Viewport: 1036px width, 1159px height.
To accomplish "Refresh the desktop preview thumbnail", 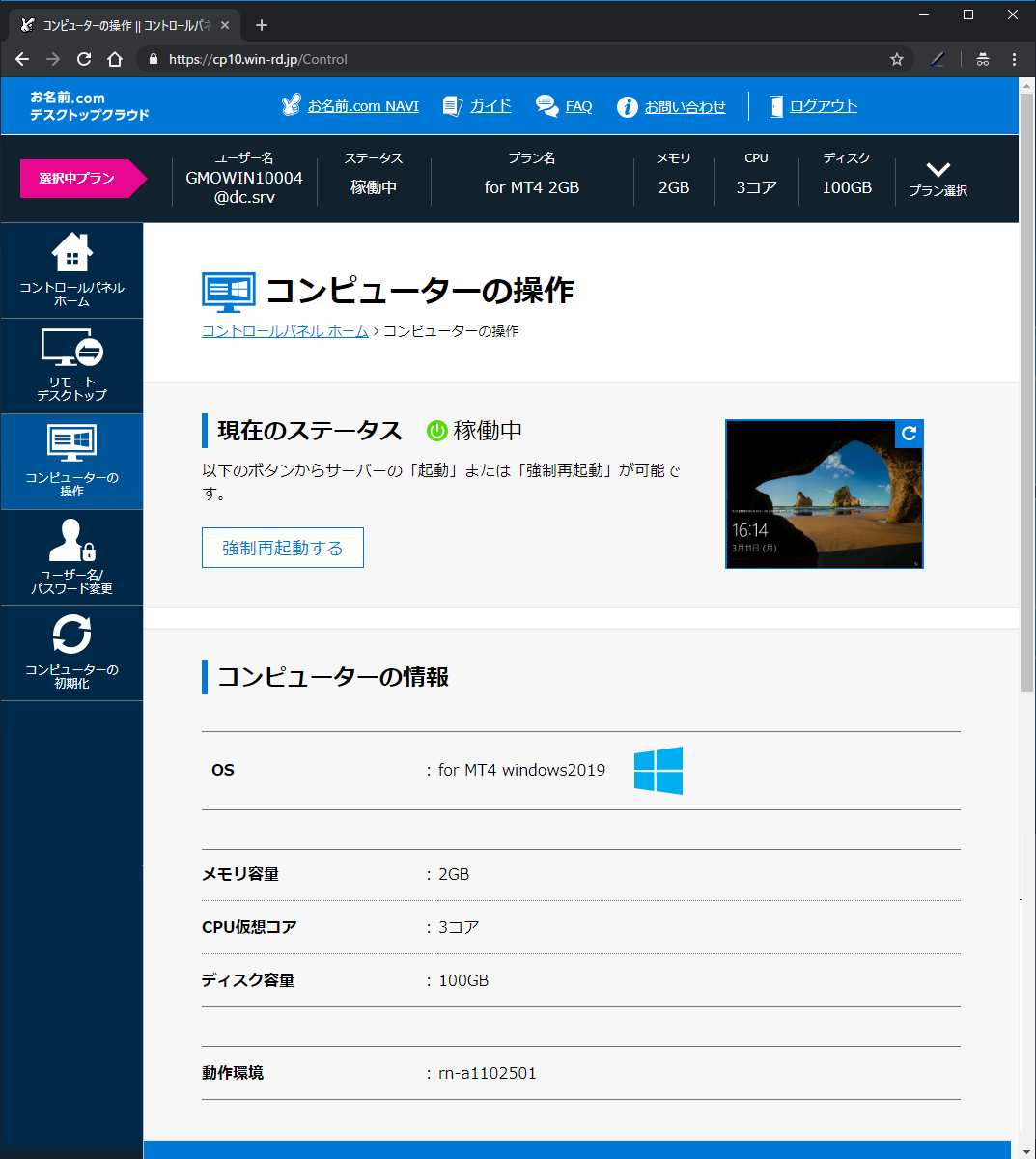I will click(x=909, y=434).
